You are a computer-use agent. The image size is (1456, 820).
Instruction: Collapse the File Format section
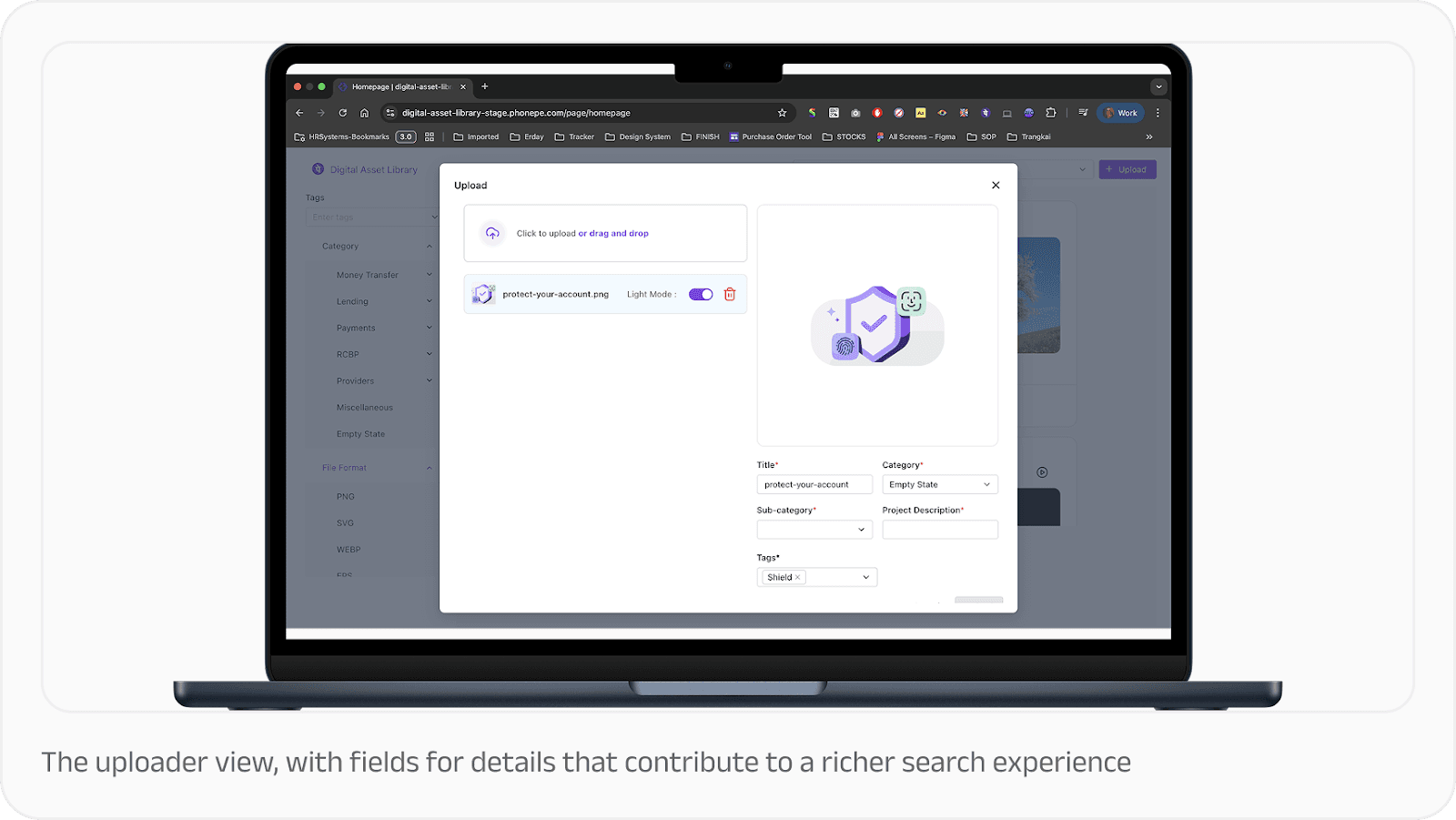(430, 468)
